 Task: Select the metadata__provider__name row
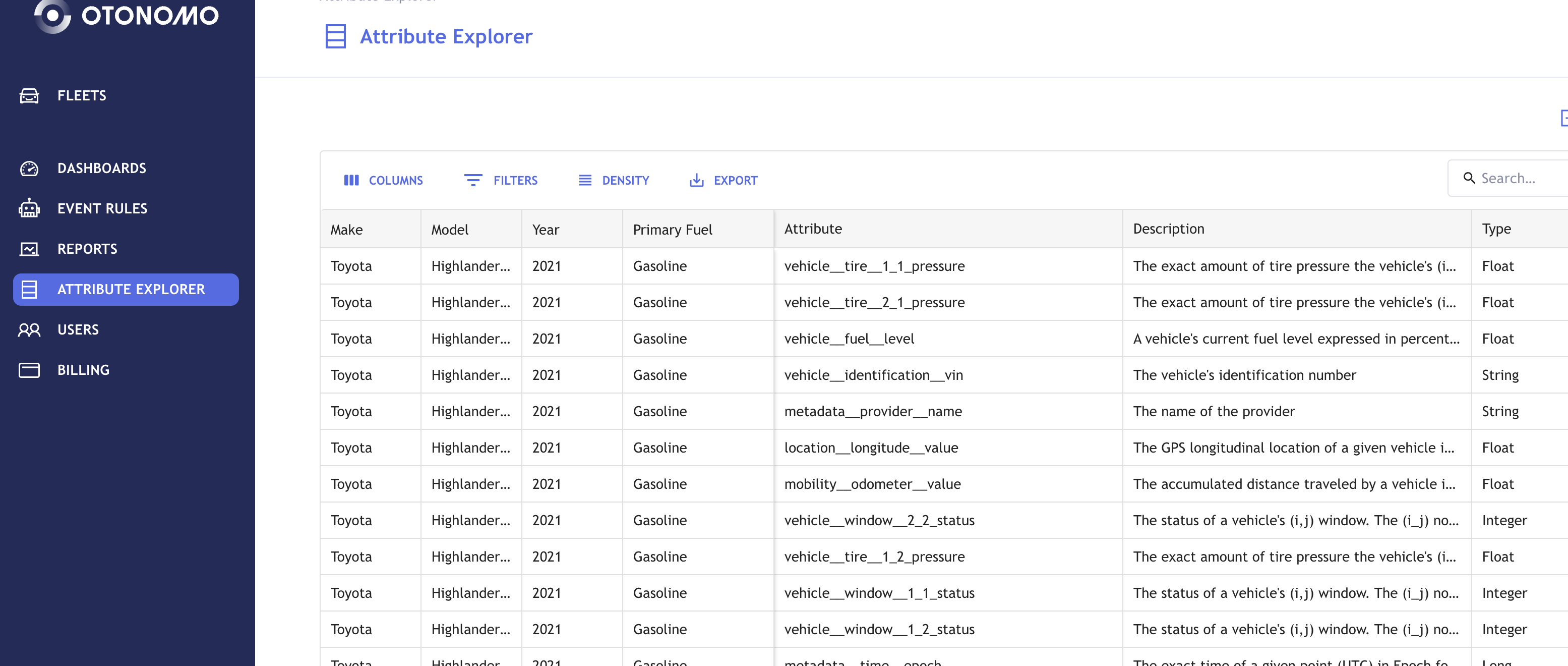click(873, 411)
